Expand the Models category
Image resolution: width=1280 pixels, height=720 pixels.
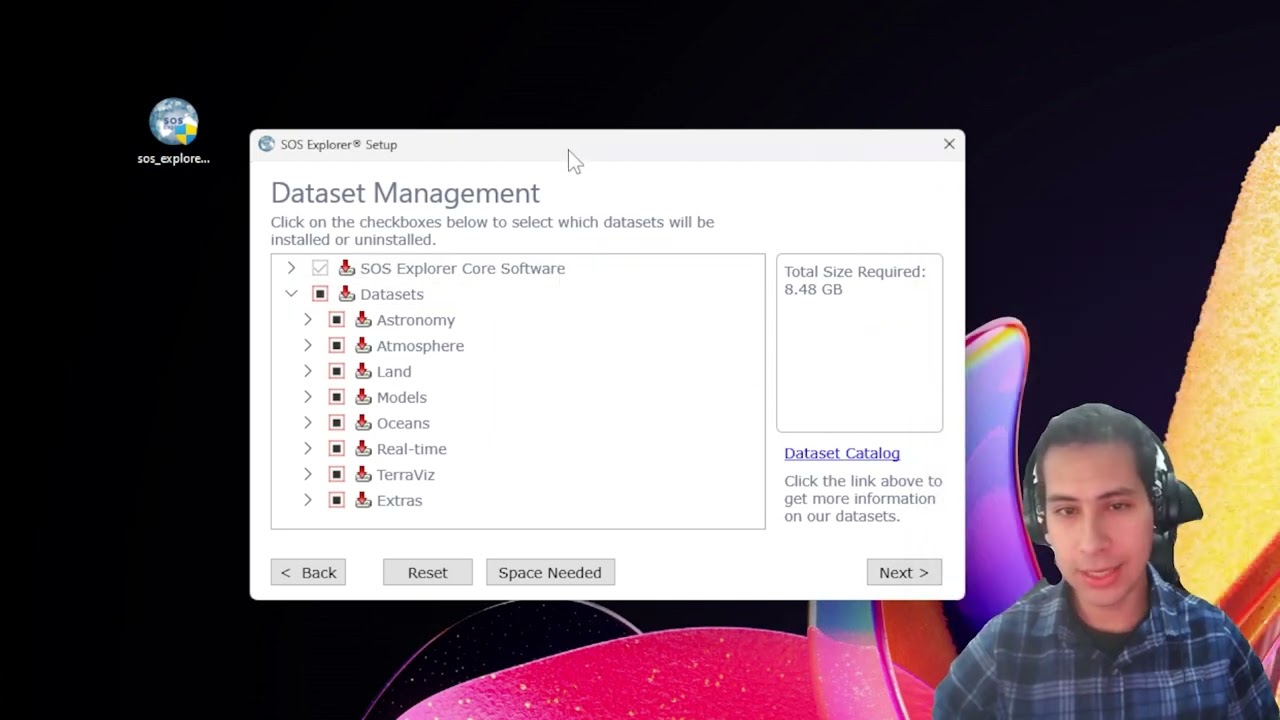pos(308,398)
